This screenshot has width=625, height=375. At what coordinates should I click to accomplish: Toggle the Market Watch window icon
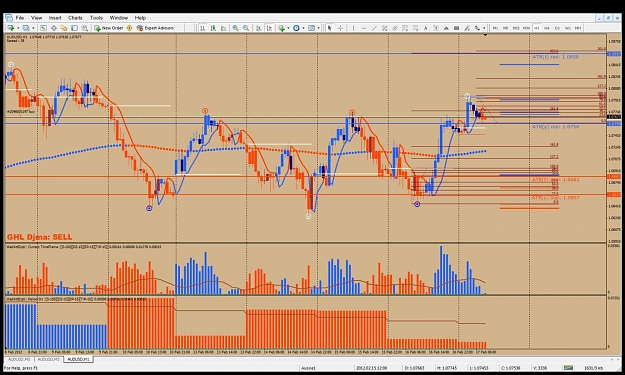[x=43, y=28]
